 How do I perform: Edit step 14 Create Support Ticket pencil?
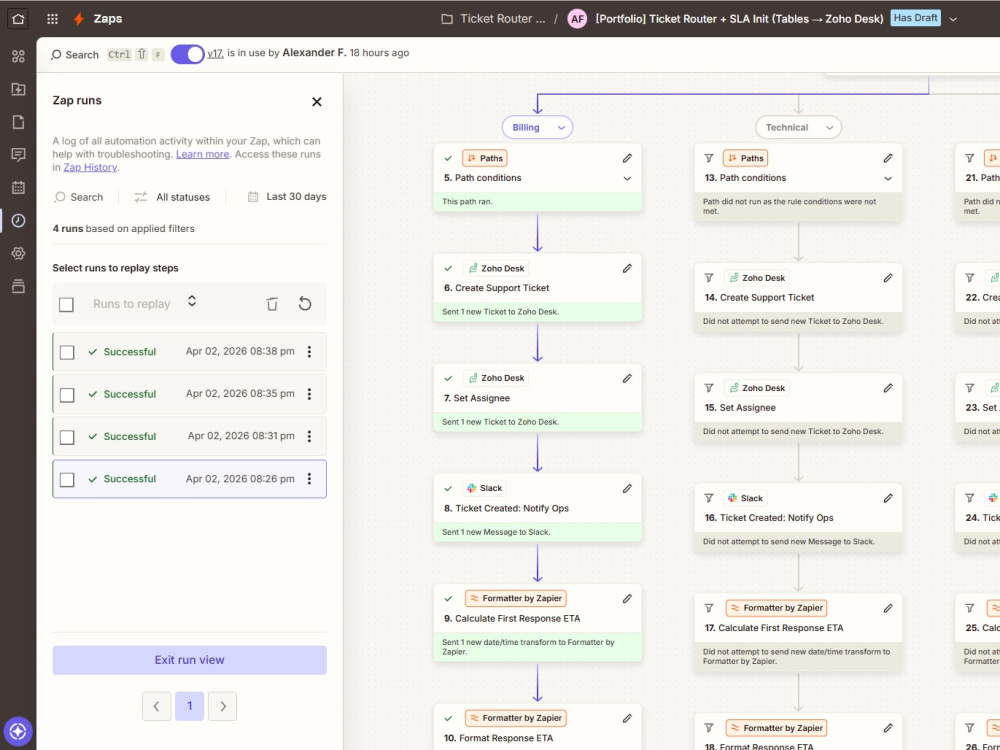pos(888,278)
